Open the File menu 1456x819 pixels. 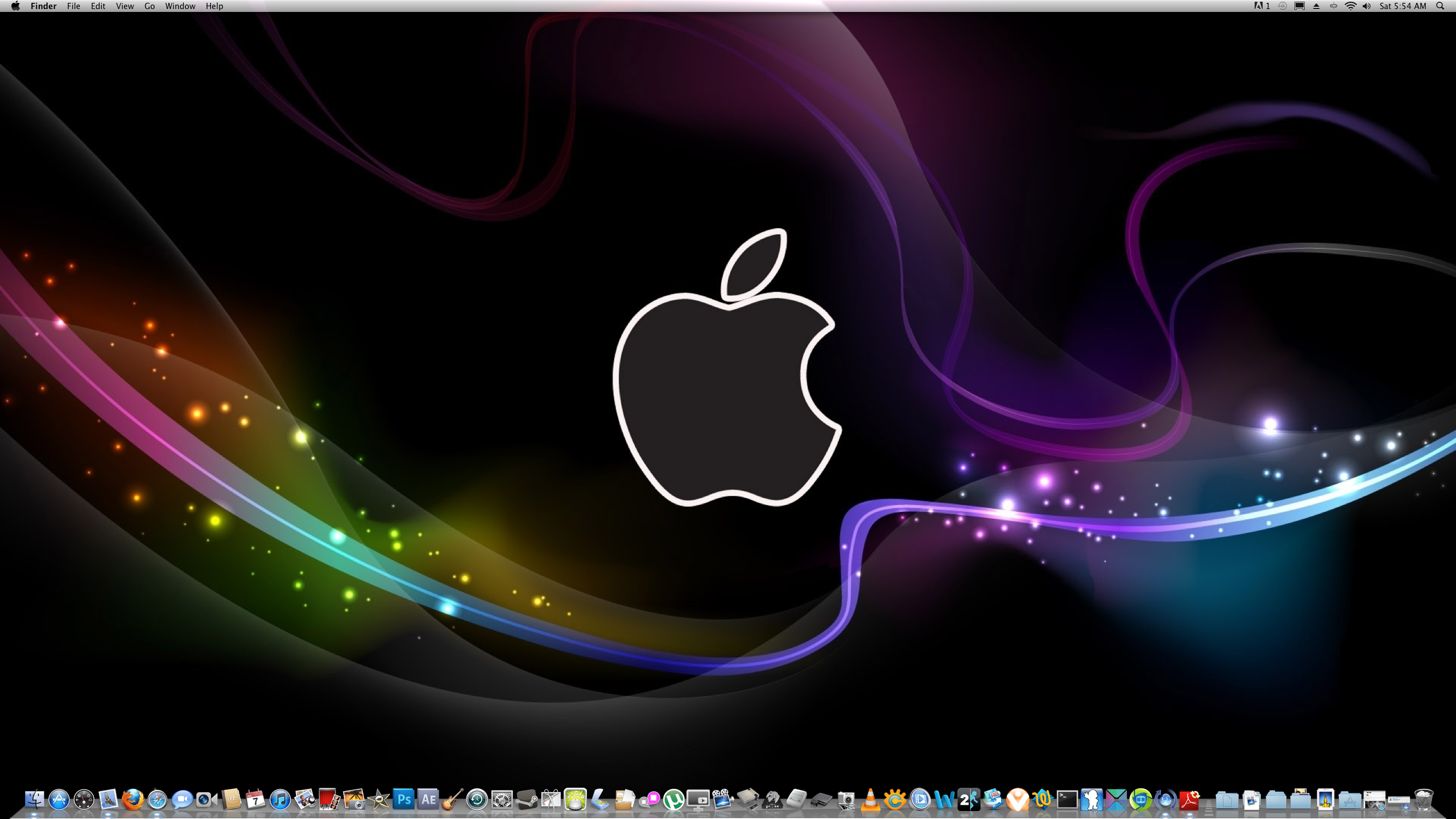click(x=73, y=6)
